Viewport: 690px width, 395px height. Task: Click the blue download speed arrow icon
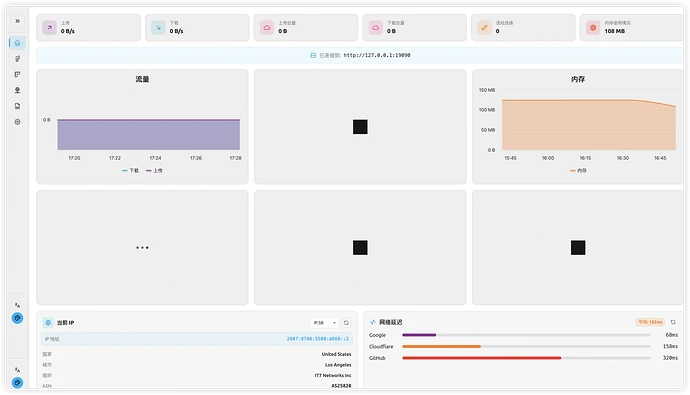tap(158, 28)
